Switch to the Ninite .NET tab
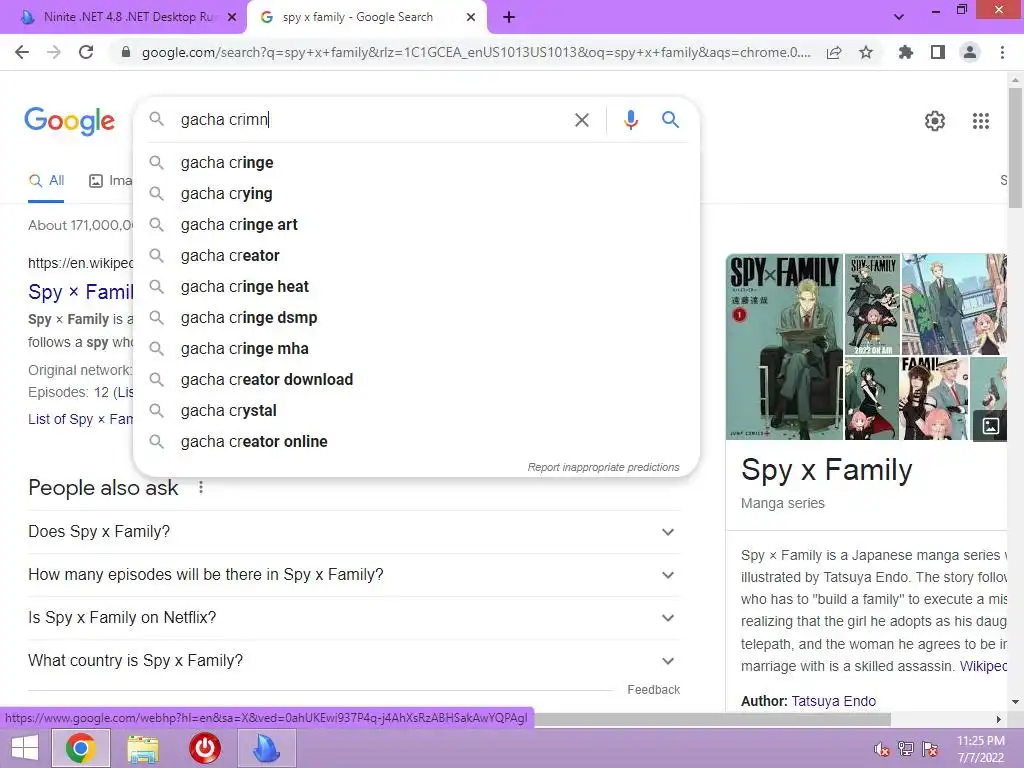Image resolution: width=1024 pixels, height=768 pixels. point(123,17)
